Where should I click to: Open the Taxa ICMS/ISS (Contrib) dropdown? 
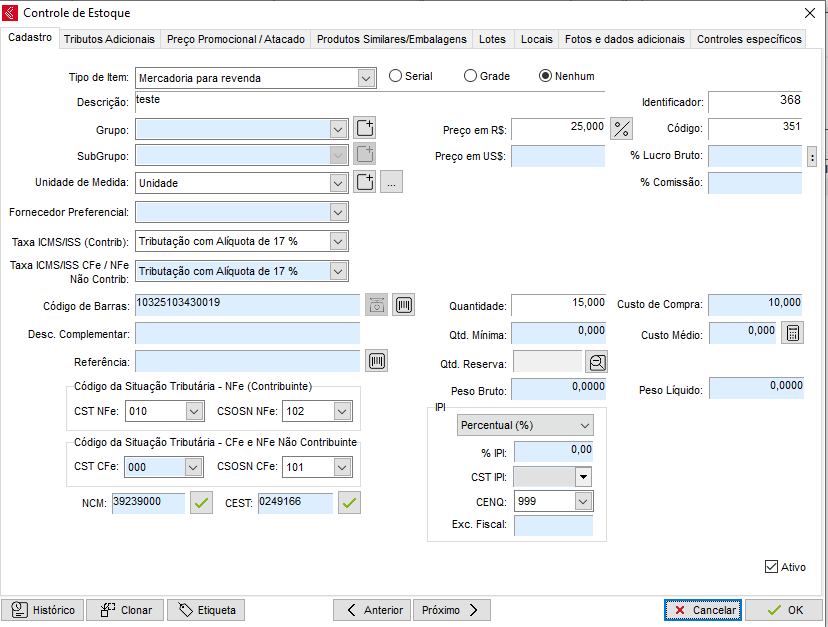(338, 241)
